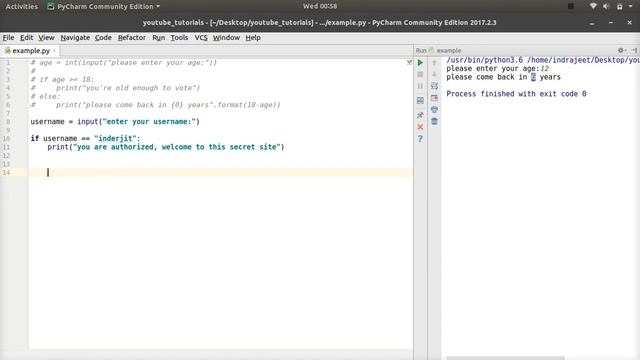Hide the Run tool window
The width and height of the screenshot is (640, 360).
(634, 50)
